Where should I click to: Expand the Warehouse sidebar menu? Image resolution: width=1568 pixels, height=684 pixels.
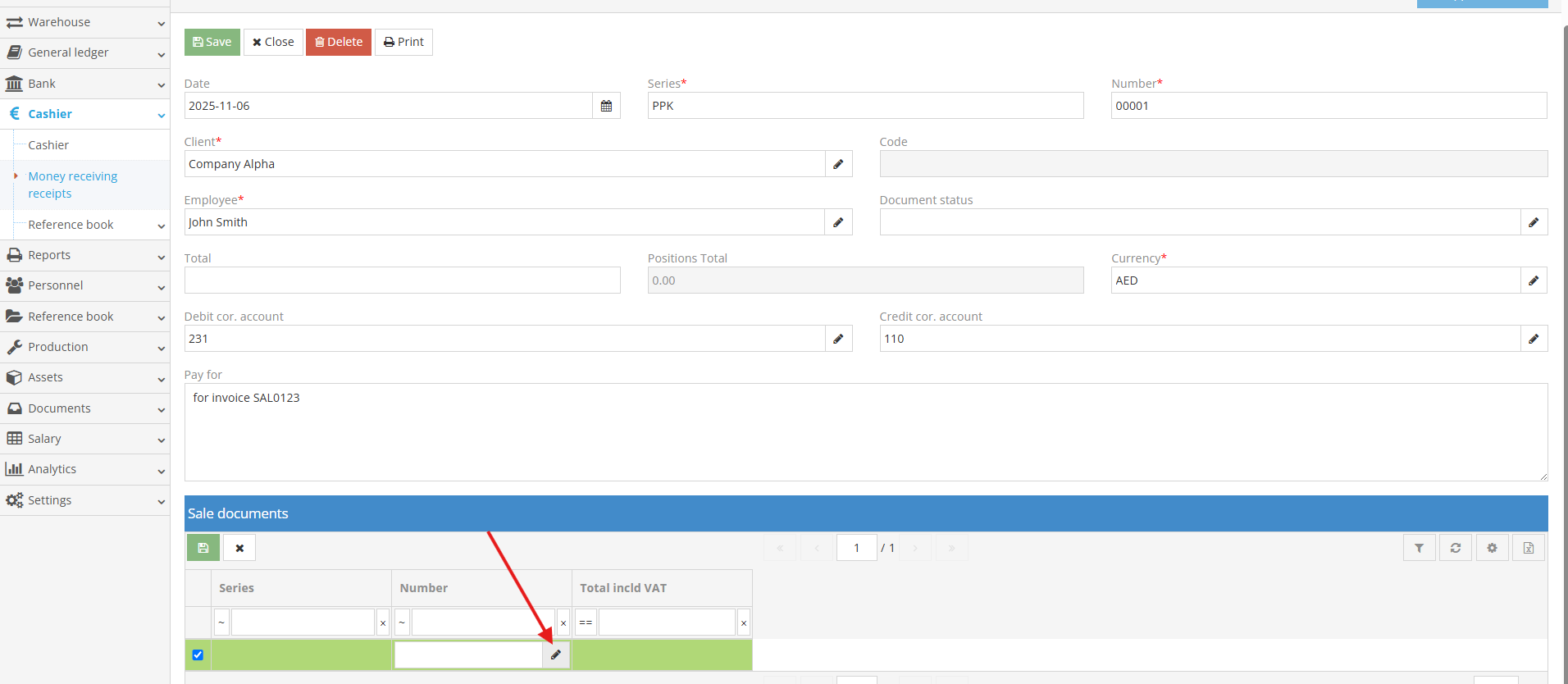(84, 22)
